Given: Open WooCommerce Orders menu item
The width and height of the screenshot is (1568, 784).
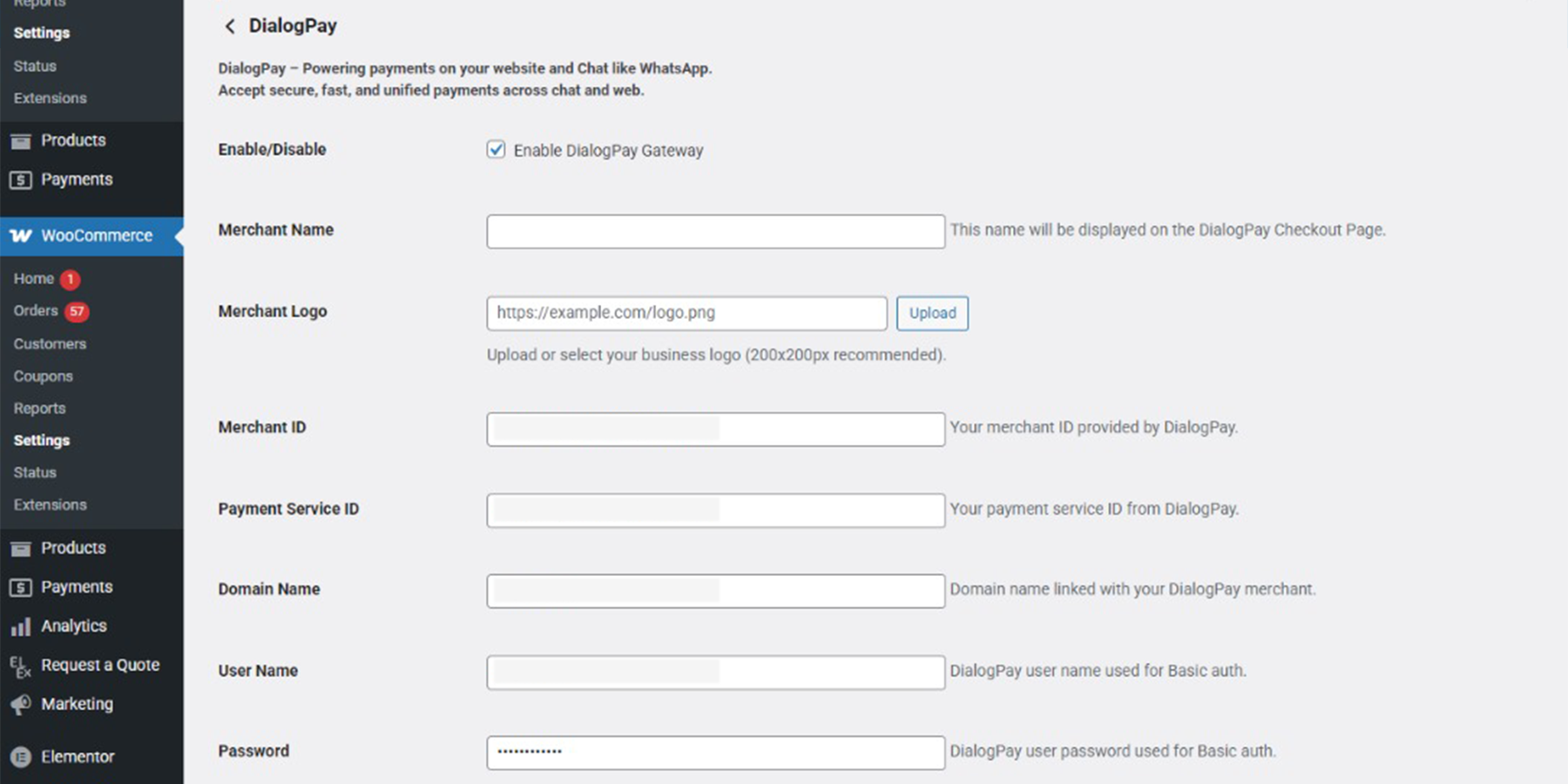Looking at the screenshot, I should click(35, 311).
